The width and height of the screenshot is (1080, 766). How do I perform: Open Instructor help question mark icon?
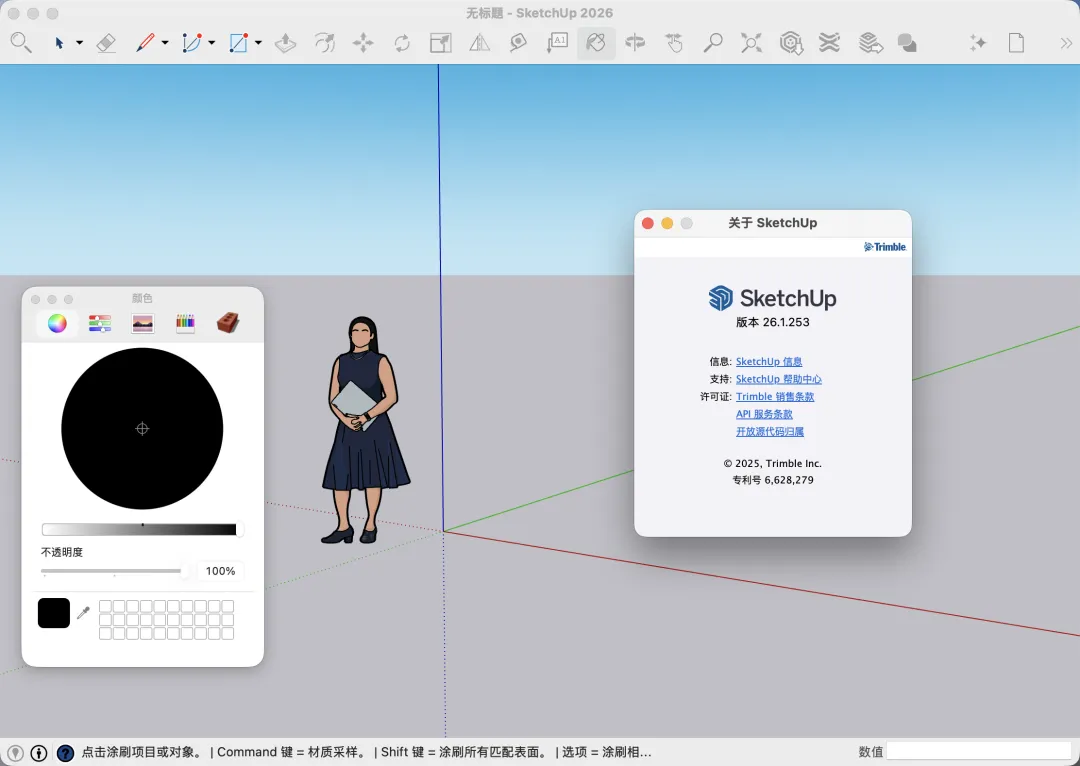(65, 753)
